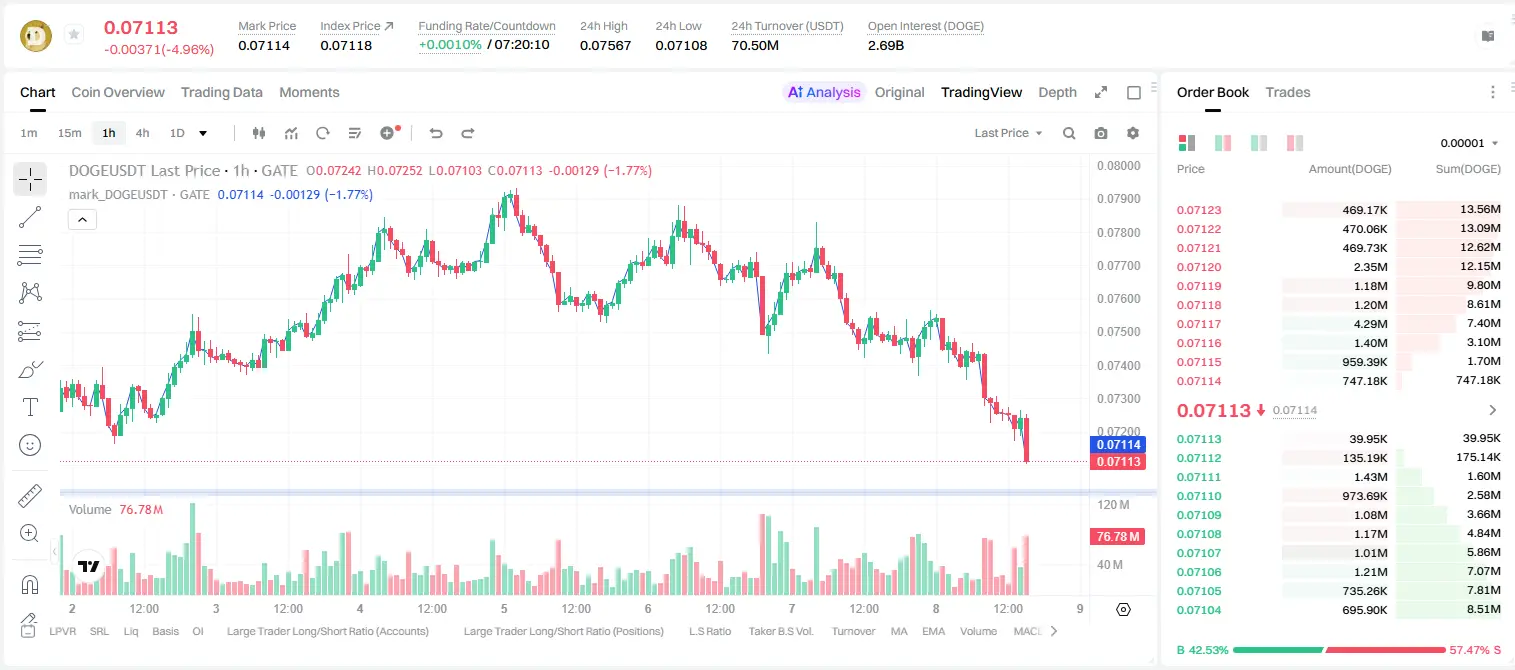Open chart settings gear icon
The image size is (1515, 670).
[1133, 133]
